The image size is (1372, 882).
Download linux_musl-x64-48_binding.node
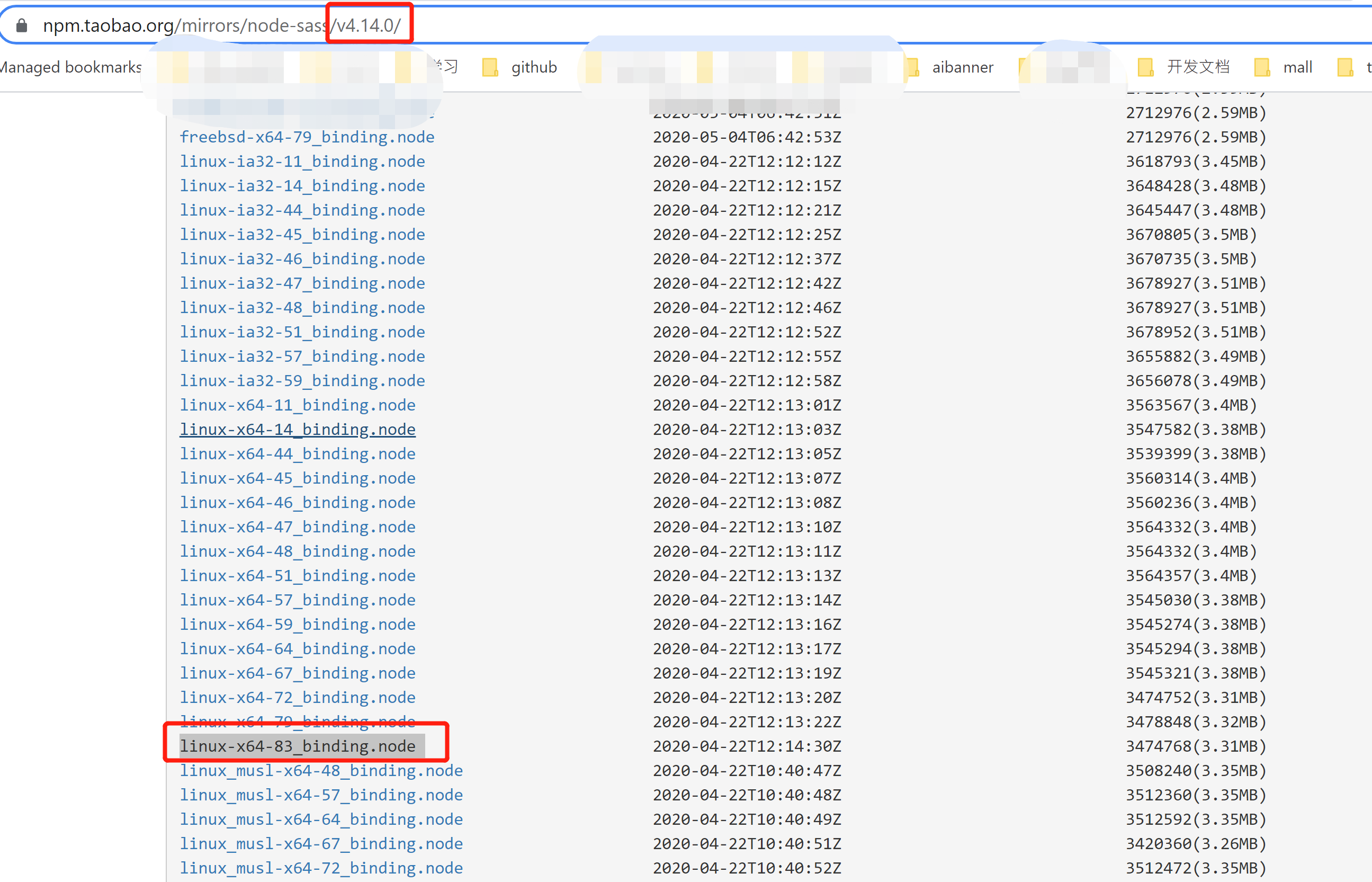(321, 770)
